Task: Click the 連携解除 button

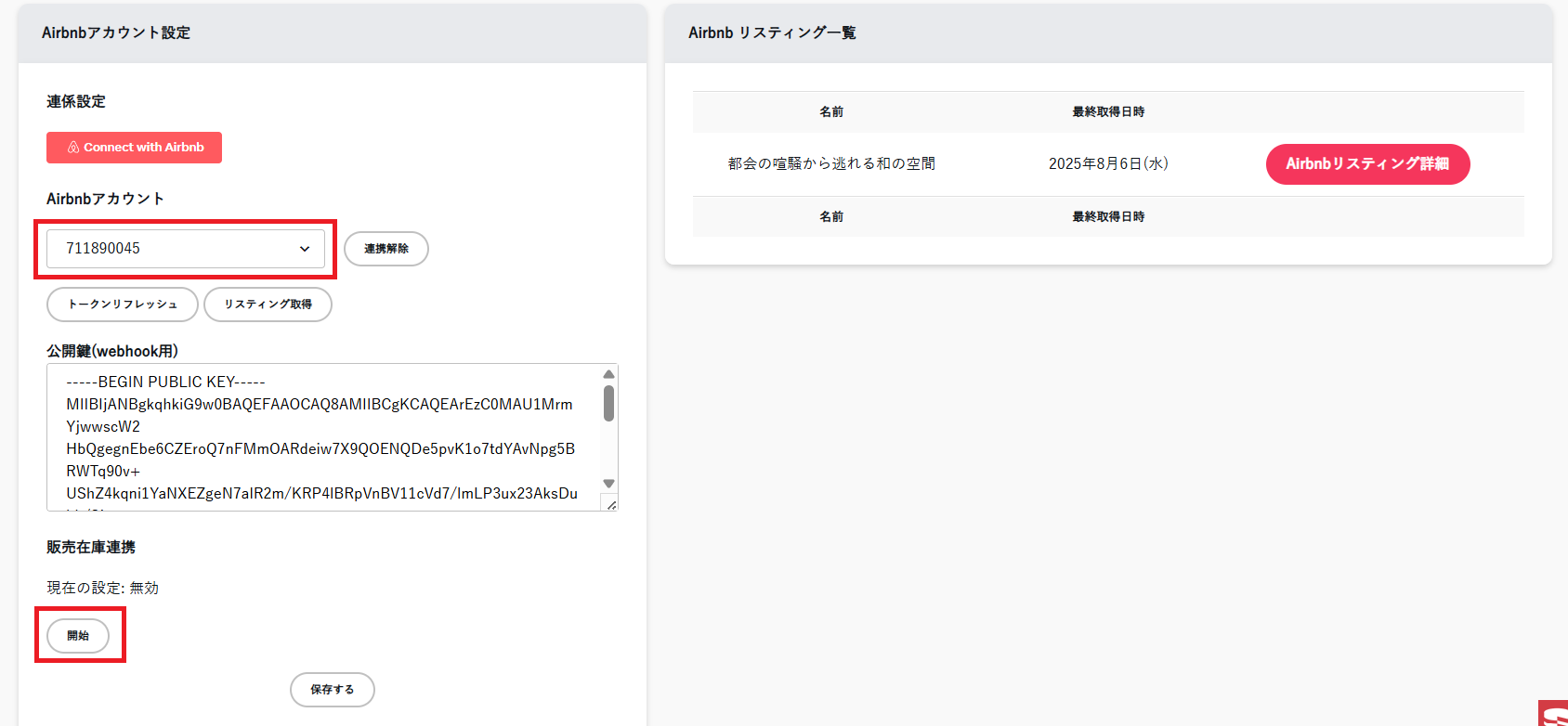Action: [x=386, y=249]
